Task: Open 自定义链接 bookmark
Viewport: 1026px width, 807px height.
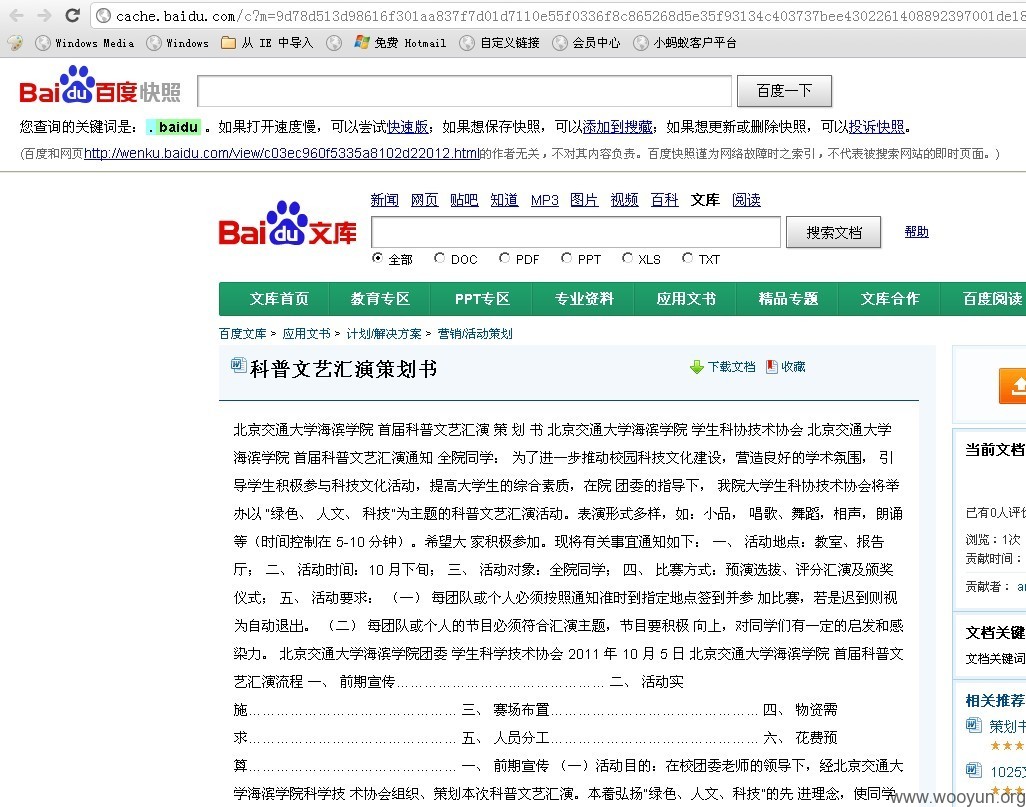Action: click(x=500, y=43)
